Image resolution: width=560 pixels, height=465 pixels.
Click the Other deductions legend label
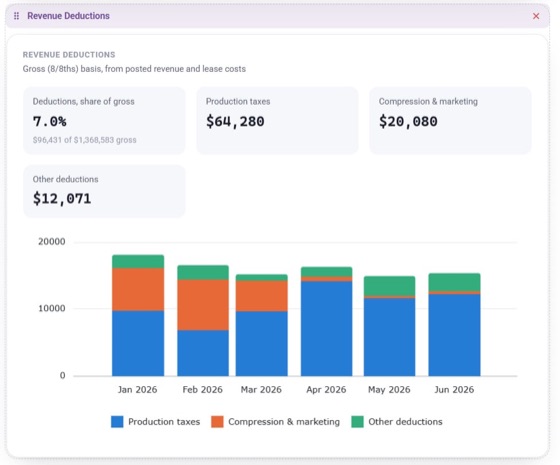[x=405, y=422]
